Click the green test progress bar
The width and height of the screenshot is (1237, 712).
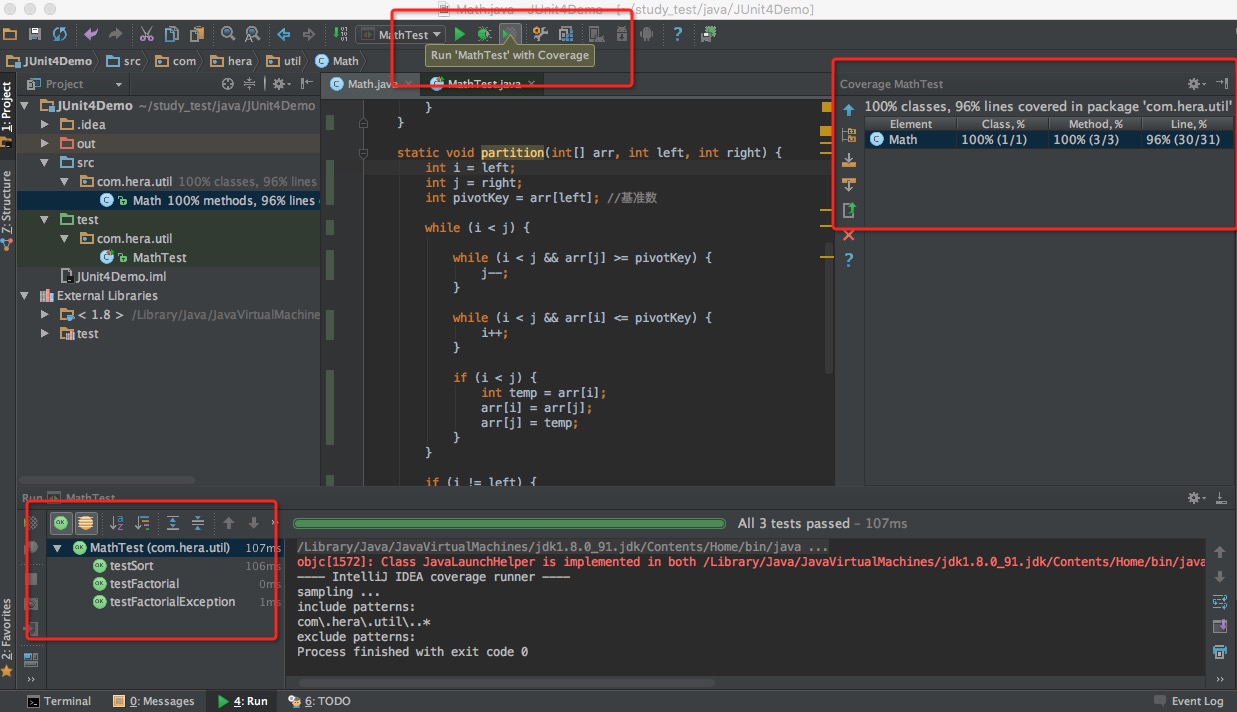[x=509, y=523]
